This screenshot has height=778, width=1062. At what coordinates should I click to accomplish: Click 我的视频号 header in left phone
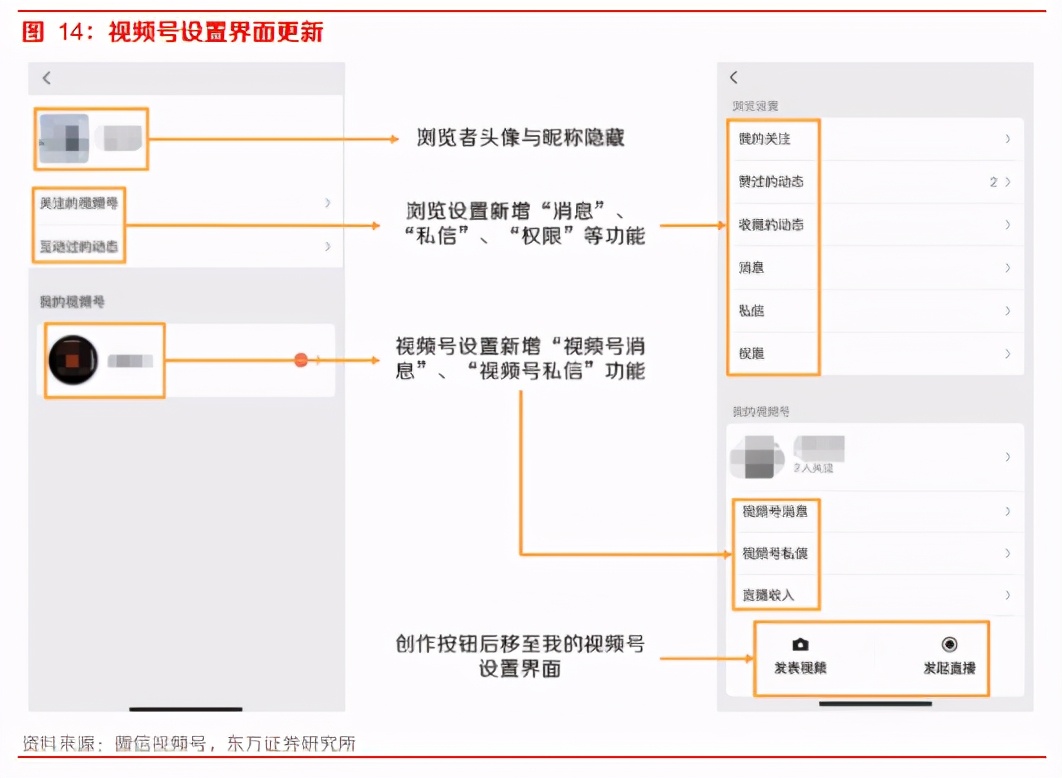72,301
